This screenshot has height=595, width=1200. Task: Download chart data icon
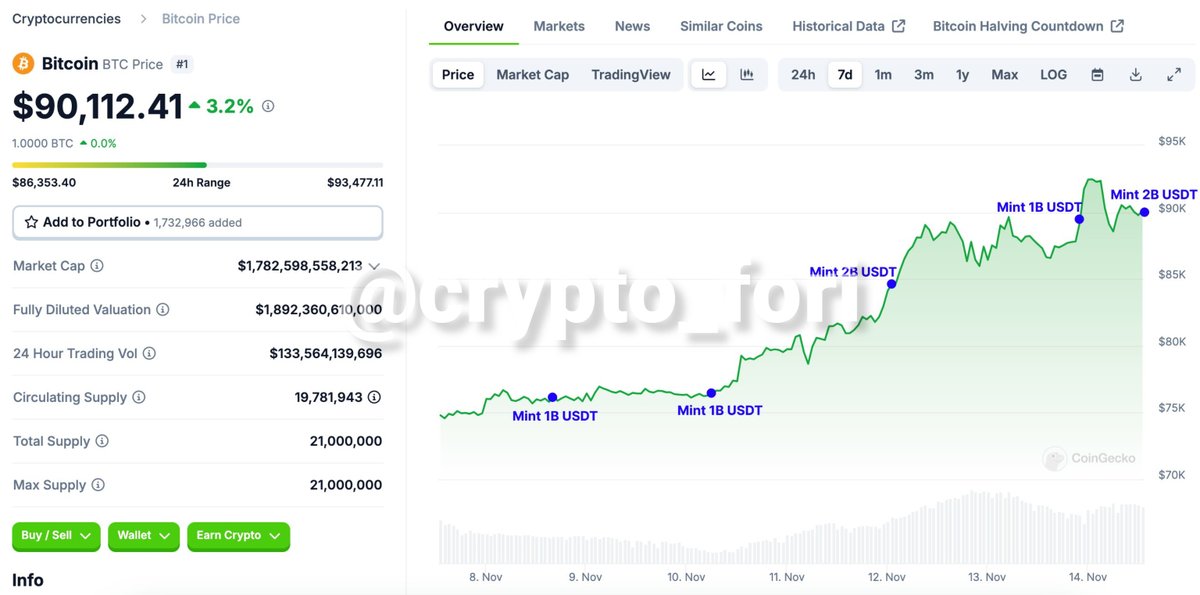(1136, 75)
